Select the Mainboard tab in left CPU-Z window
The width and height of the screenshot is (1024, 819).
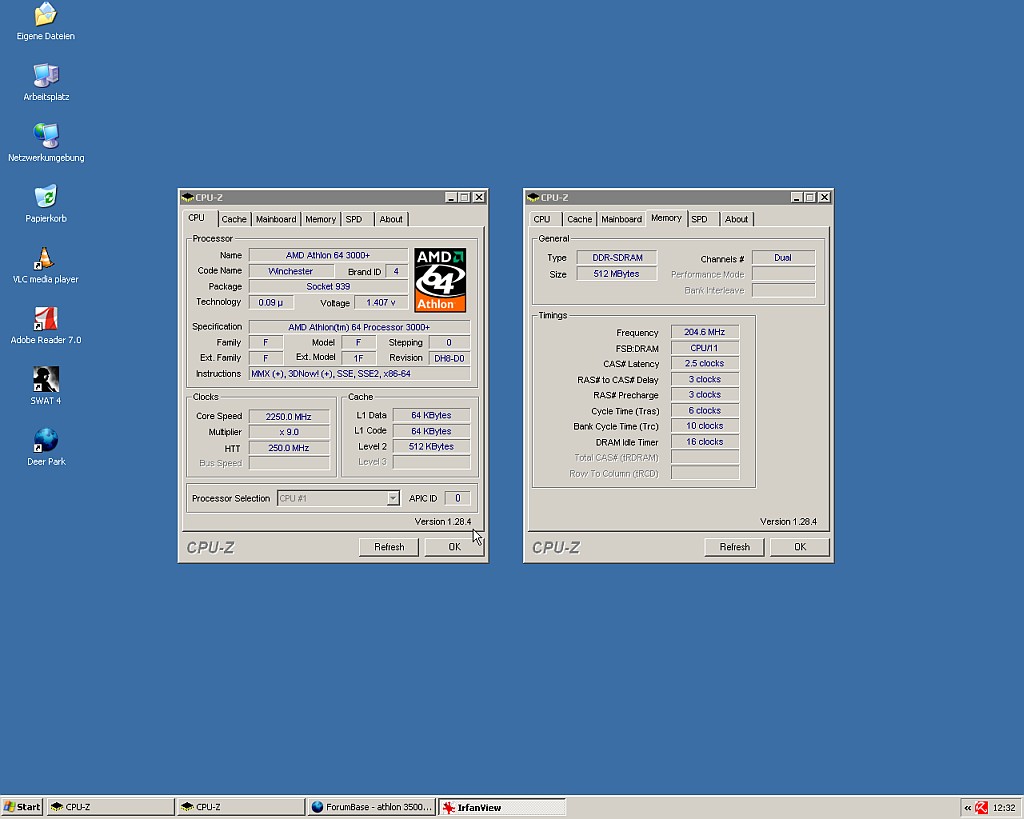tap(276, 219)
